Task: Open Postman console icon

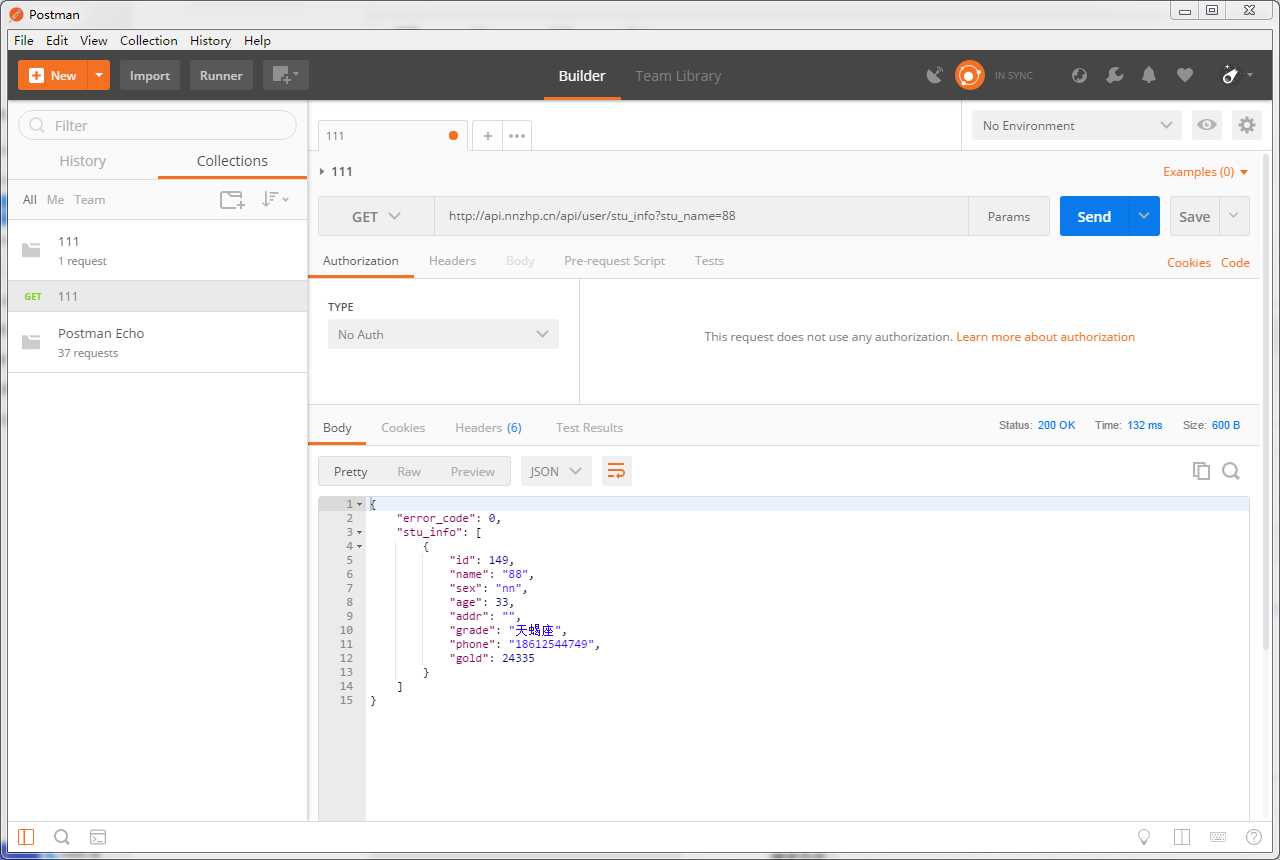Action: (x=98, y=837)
